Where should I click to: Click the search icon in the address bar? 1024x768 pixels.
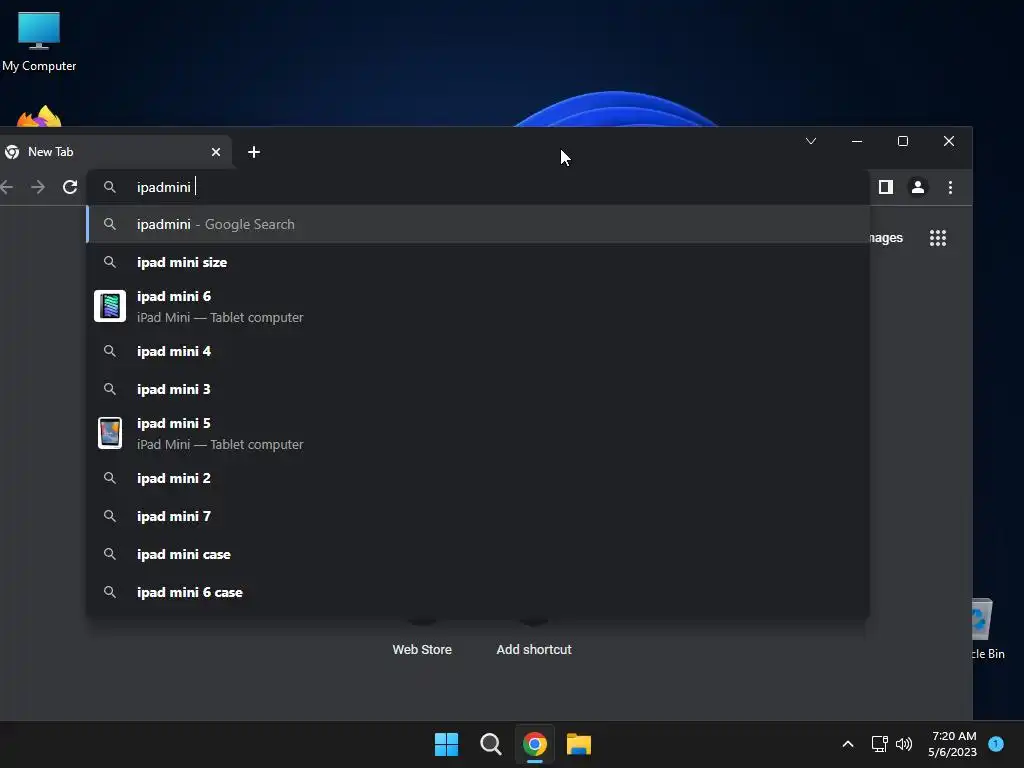[x=110, y=187]
